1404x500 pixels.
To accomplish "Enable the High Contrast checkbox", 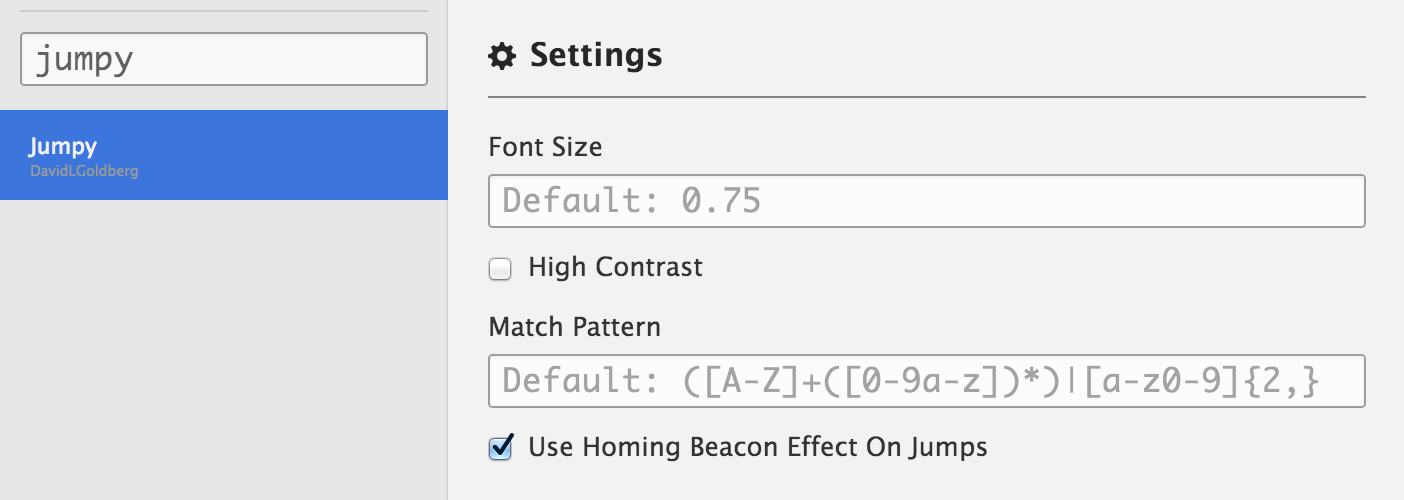I will (x=500, y=268).
